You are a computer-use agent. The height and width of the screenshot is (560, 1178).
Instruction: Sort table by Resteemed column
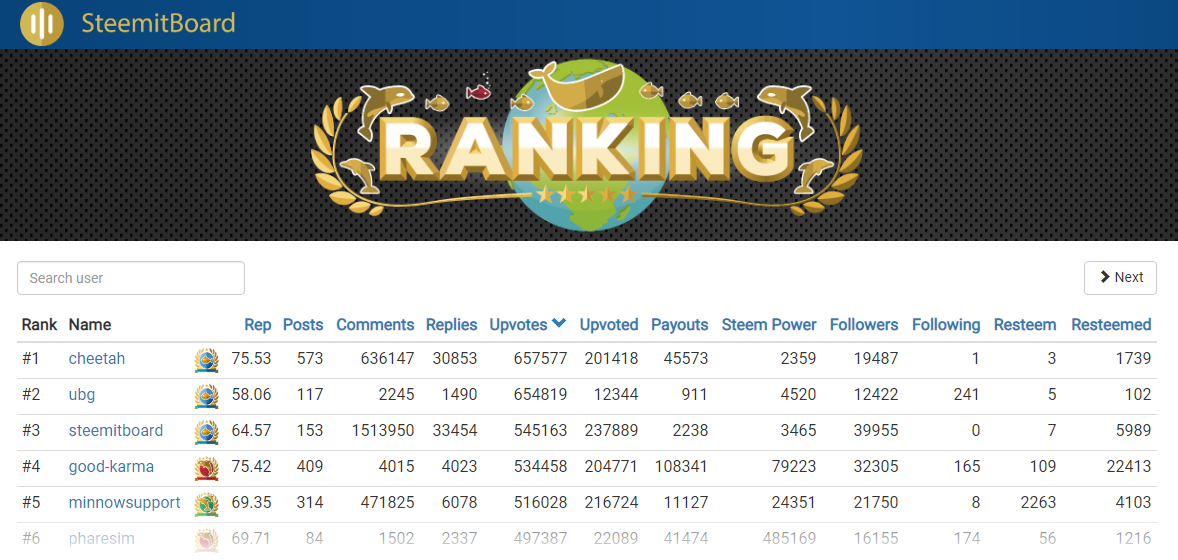(x=1111, y=325)
